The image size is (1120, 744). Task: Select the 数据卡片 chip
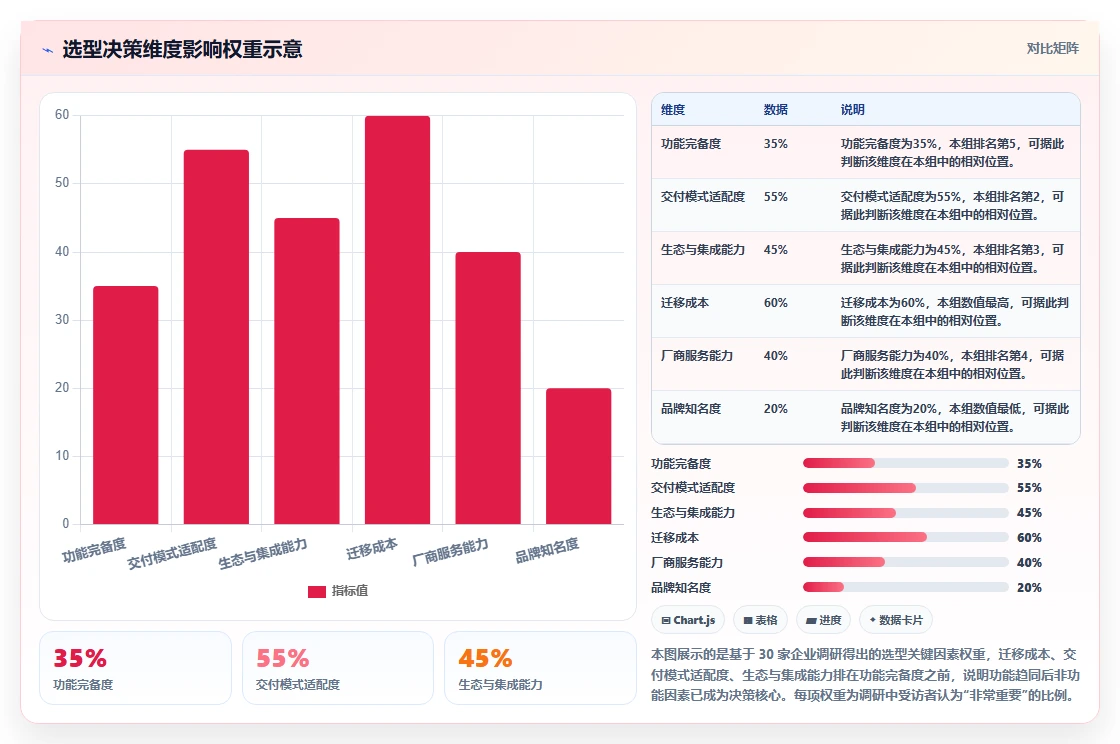click(x=896, y=620)
